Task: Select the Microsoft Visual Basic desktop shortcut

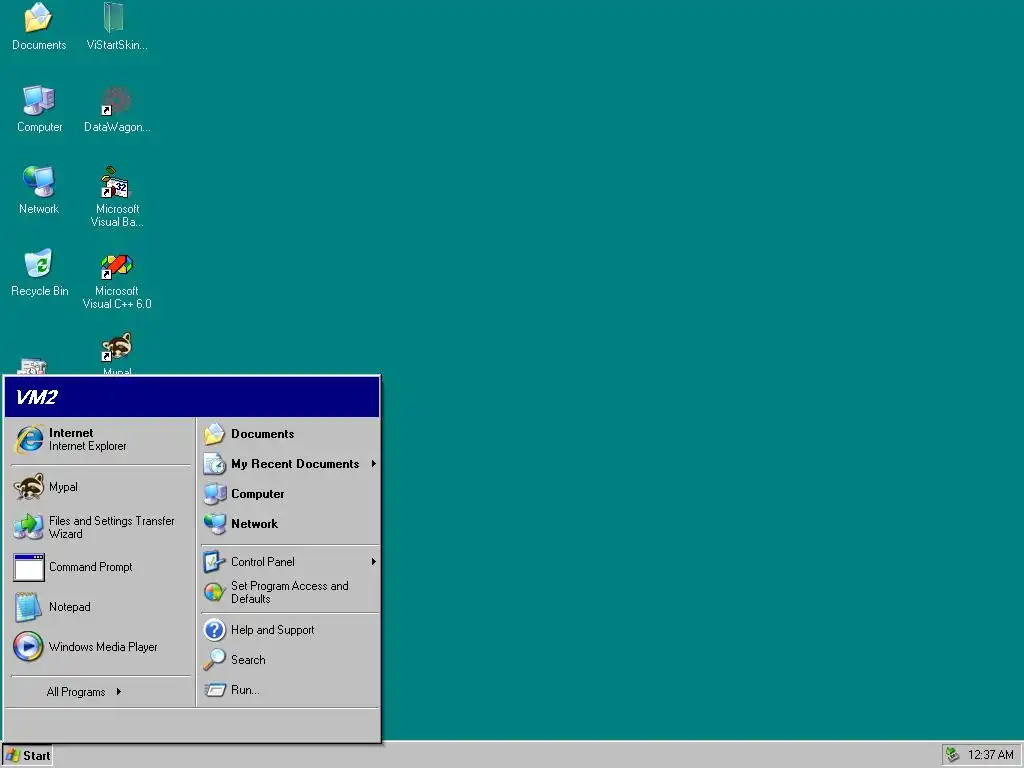Action: point(116,197)
